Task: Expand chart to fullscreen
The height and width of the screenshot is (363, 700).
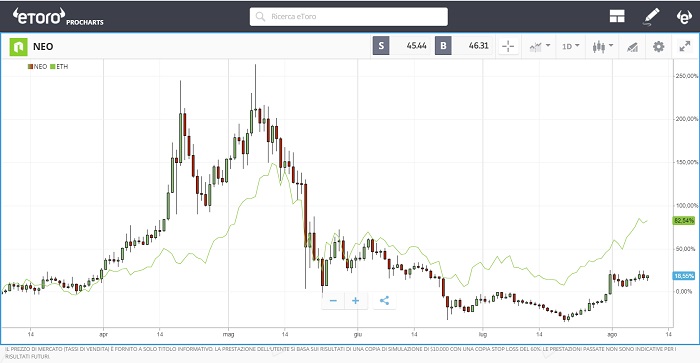Action: click(x=685, y=46)
